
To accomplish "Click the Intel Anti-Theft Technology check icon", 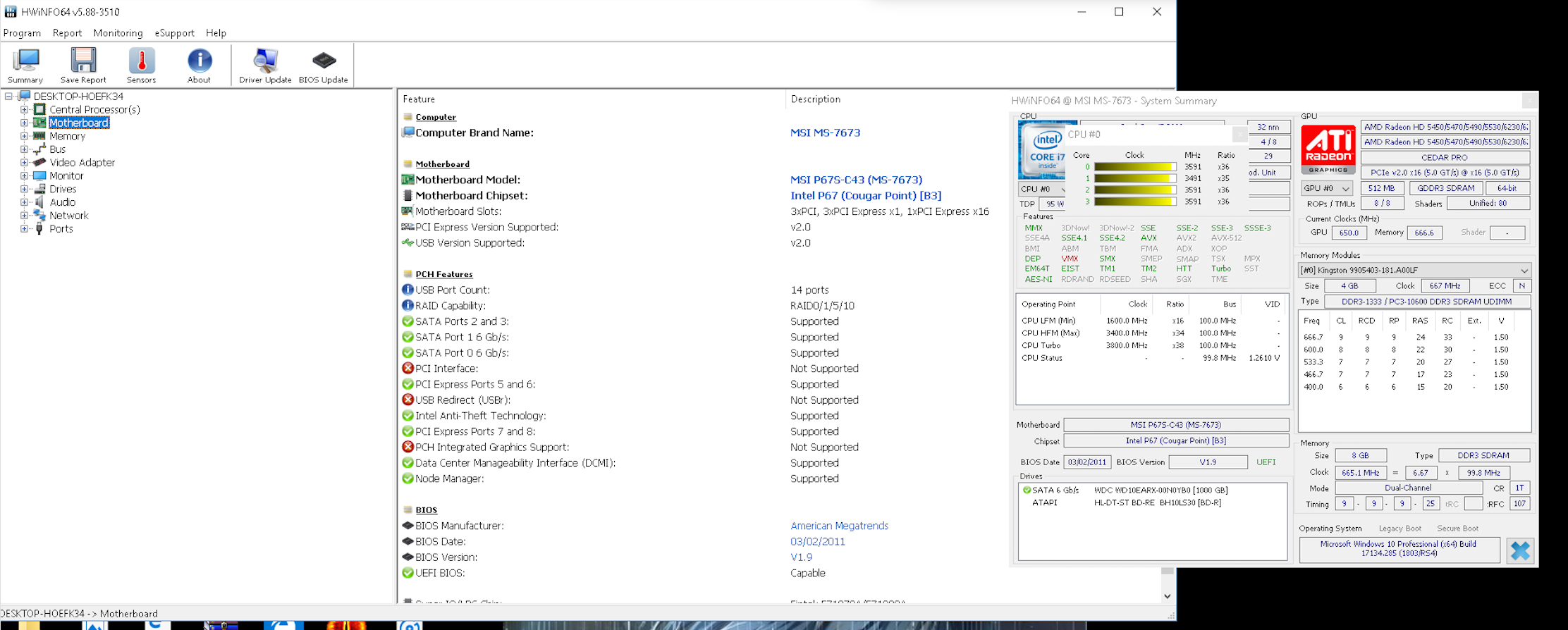I will (x=408, y=416).
